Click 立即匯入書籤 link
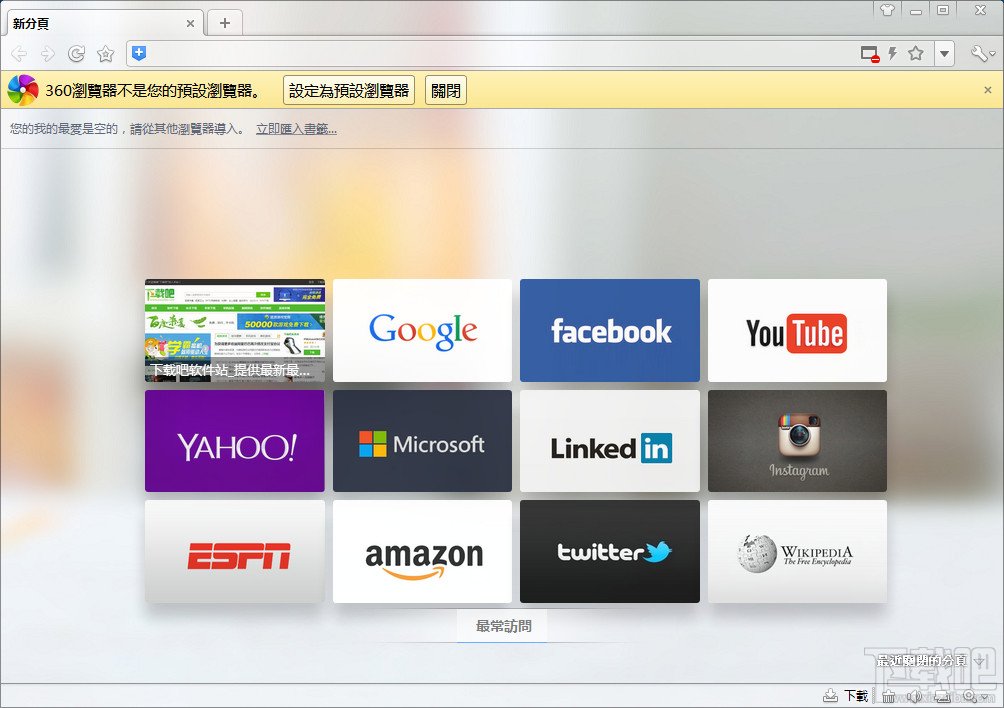 (x=296, y=129)
